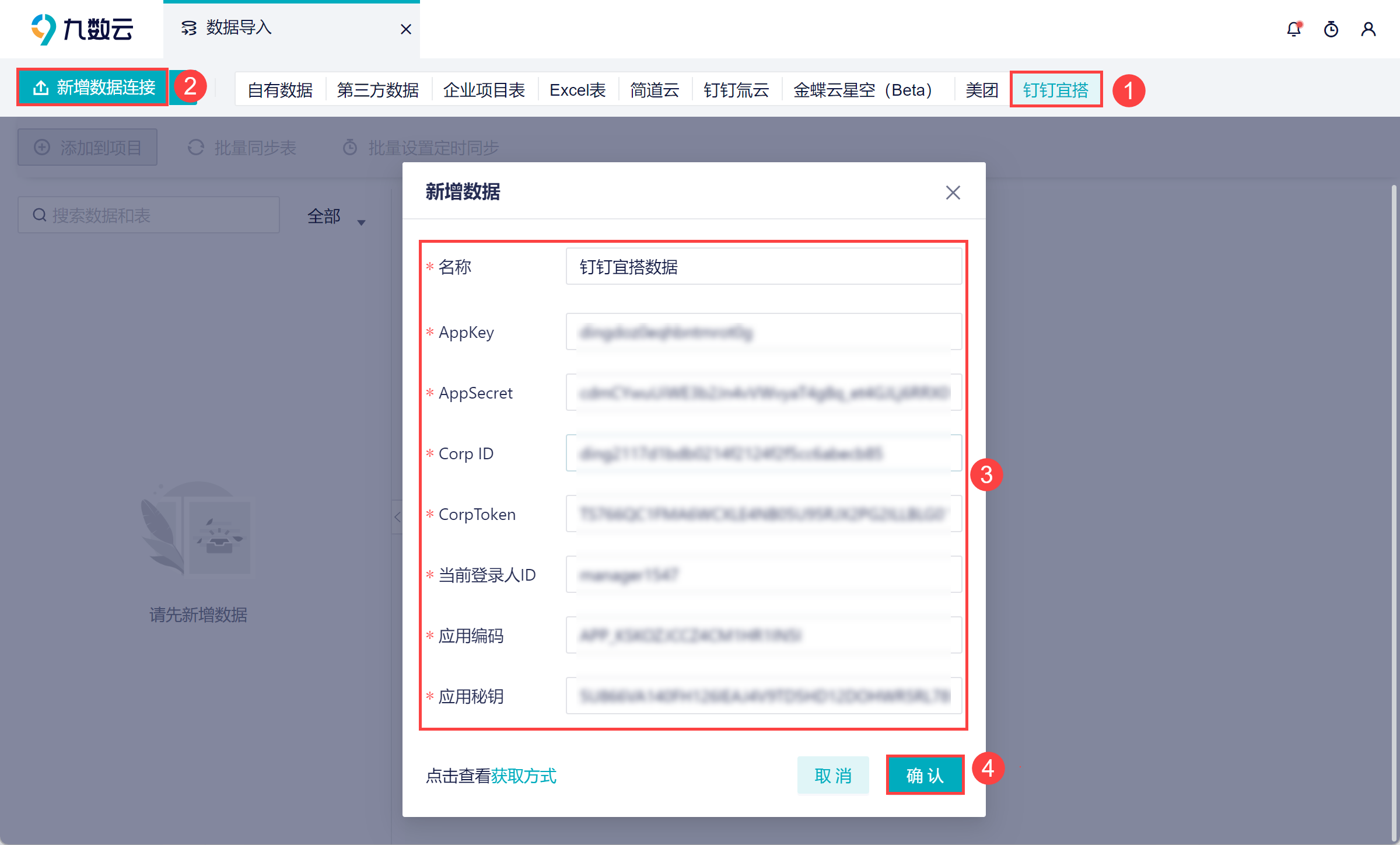Open the notification bell icon
This screenshot has width=1400, height=845.
(x=1294, y=29)
